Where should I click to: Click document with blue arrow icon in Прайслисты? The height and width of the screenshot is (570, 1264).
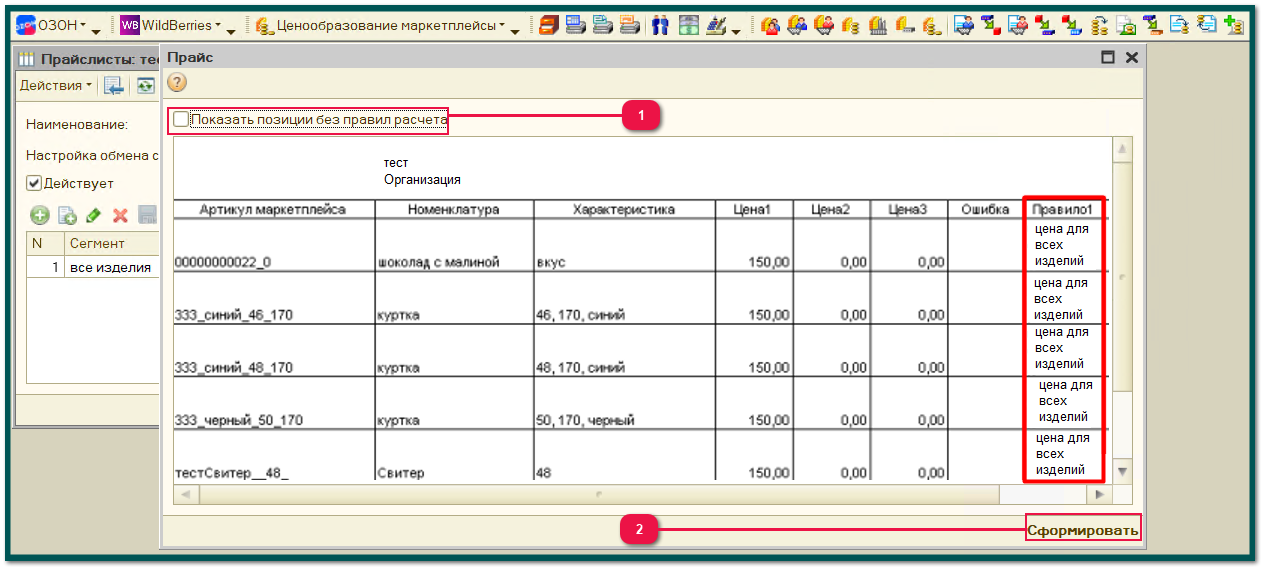pyautogui.click(x=114, y=86)
